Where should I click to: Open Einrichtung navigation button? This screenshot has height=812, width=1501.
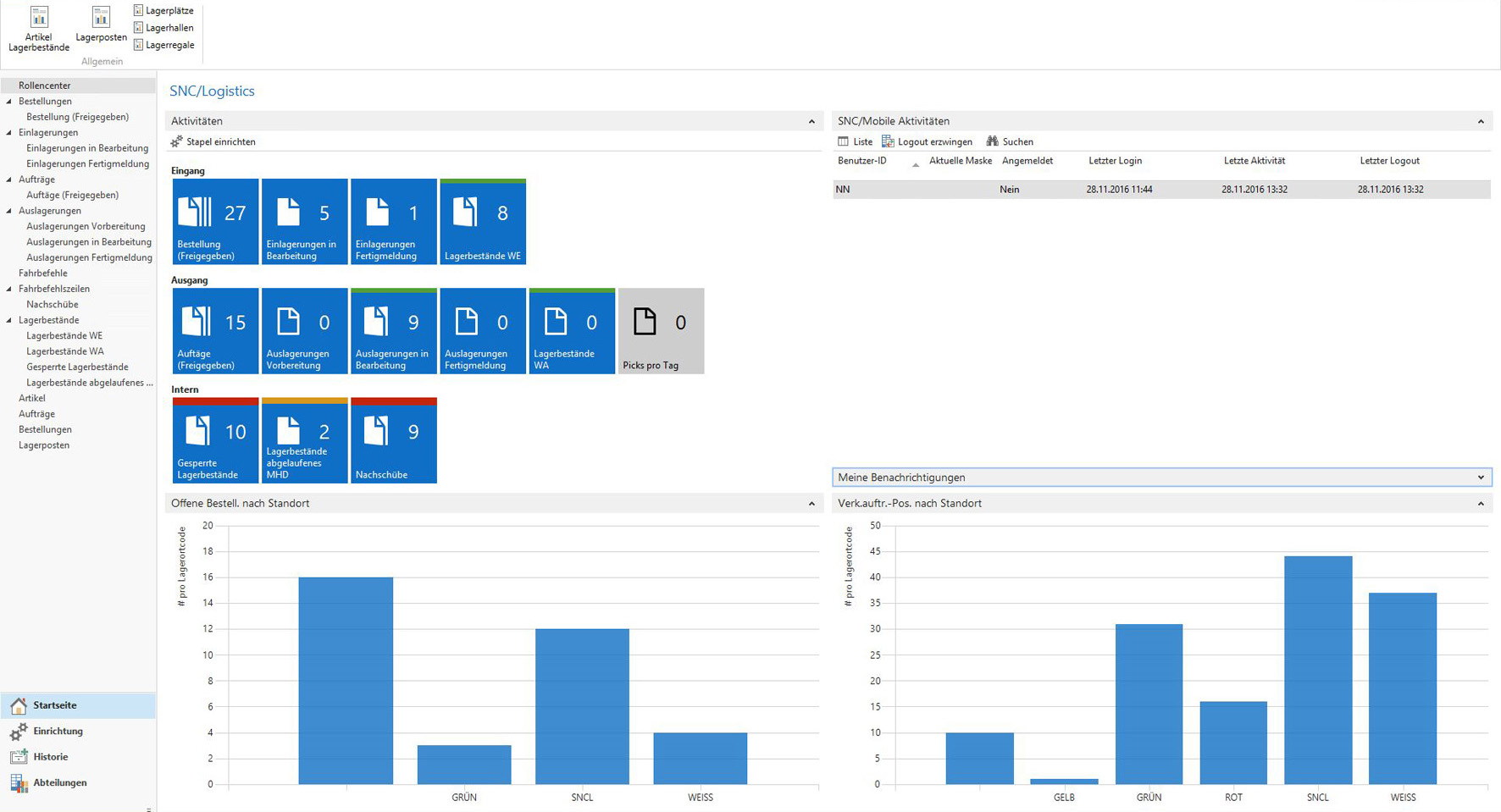[x=78, y=731]
